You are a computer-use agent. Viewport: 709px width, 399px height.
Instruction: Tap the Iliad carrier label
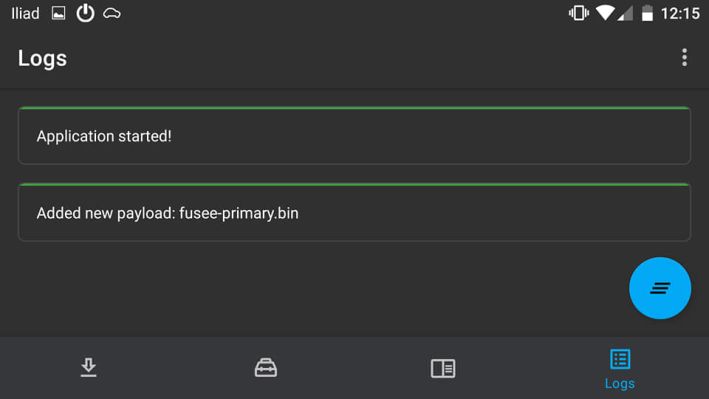pyautogui.click(x=25, y=14)
